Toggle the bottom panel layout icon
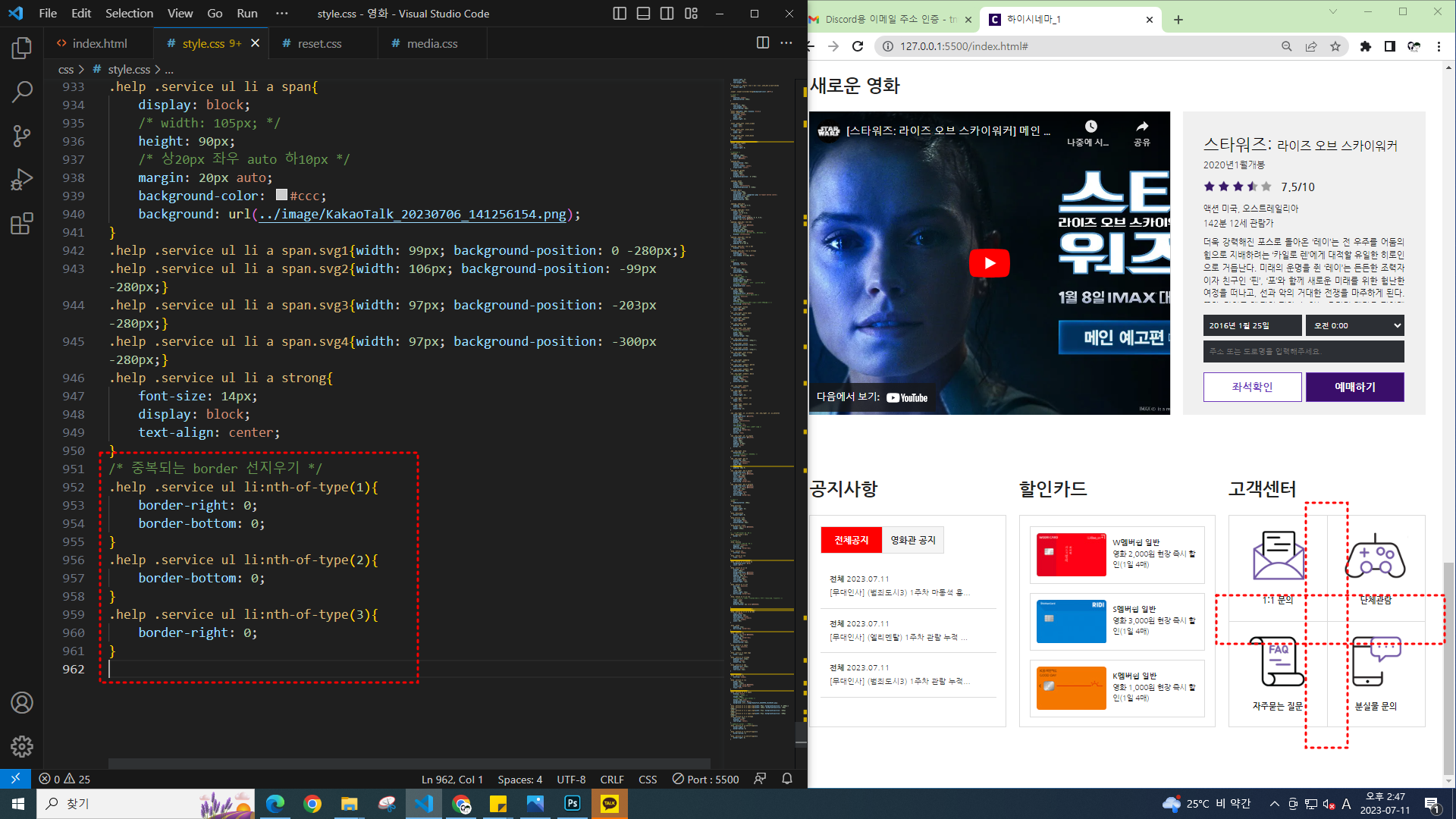 [x=643, y=14]
